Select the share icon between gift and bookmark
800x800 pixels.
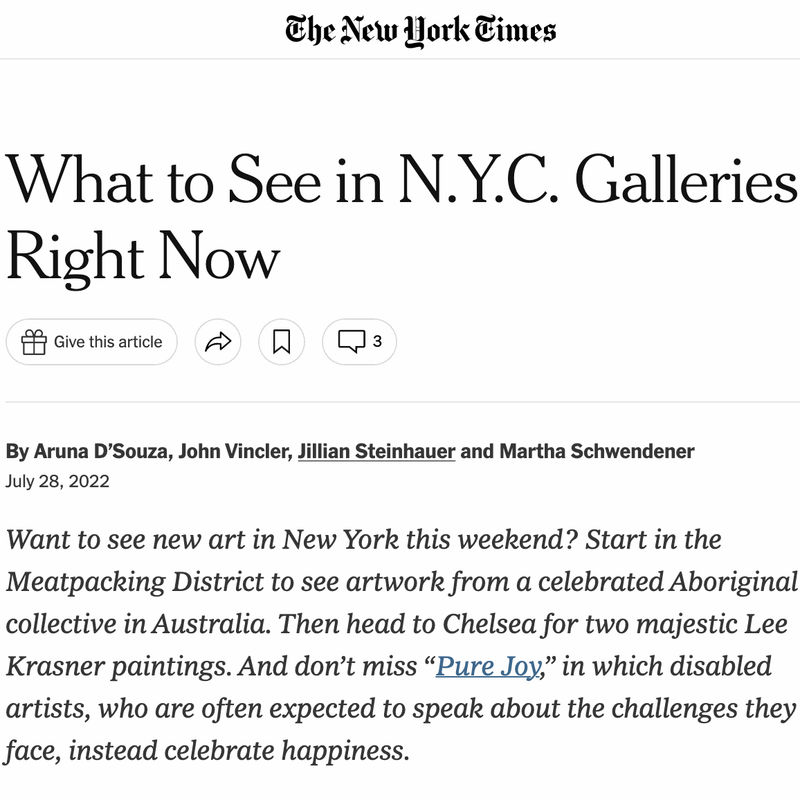pyautogui.click(x=216, y=341)
